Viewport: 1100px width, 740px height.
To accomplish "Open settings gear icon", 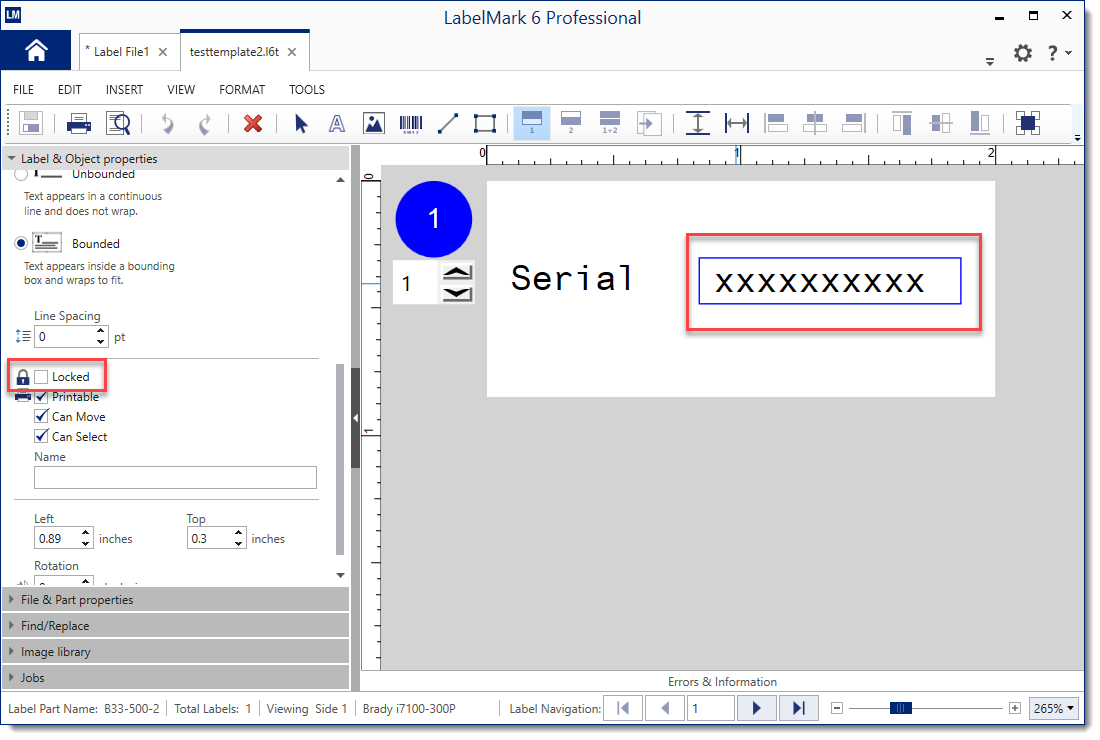I will 1023,53.
